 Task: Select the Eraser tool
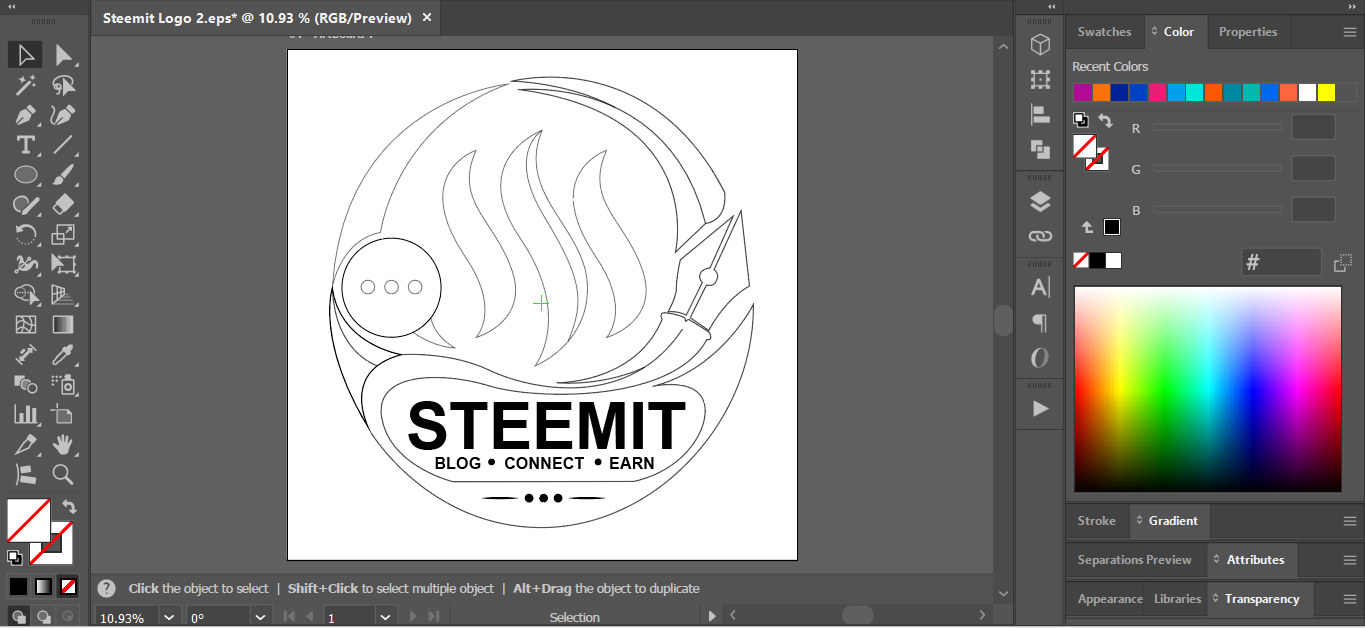[x=63, y=205]
